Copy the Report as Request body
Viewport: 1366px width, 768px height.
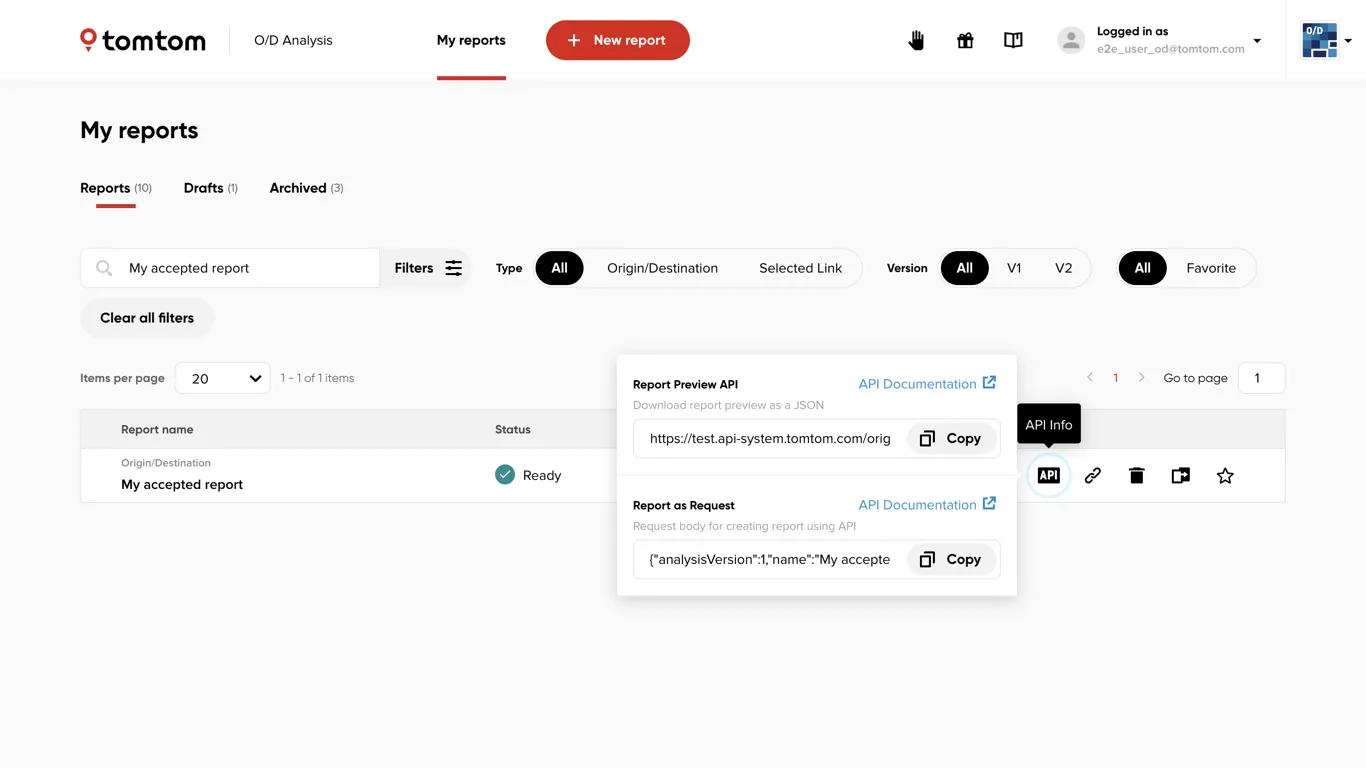[950, 559]
